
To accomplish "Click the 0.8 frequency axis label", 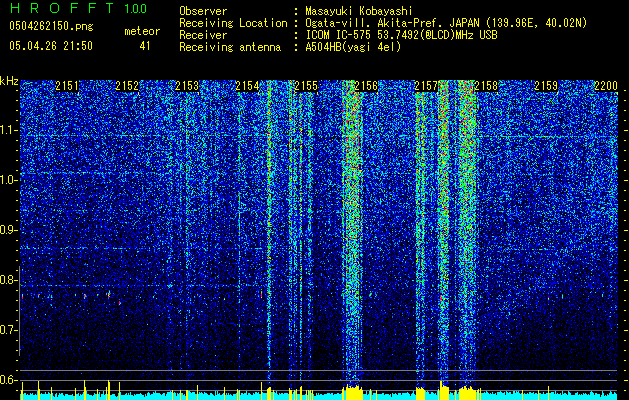I will coord(9,280).
